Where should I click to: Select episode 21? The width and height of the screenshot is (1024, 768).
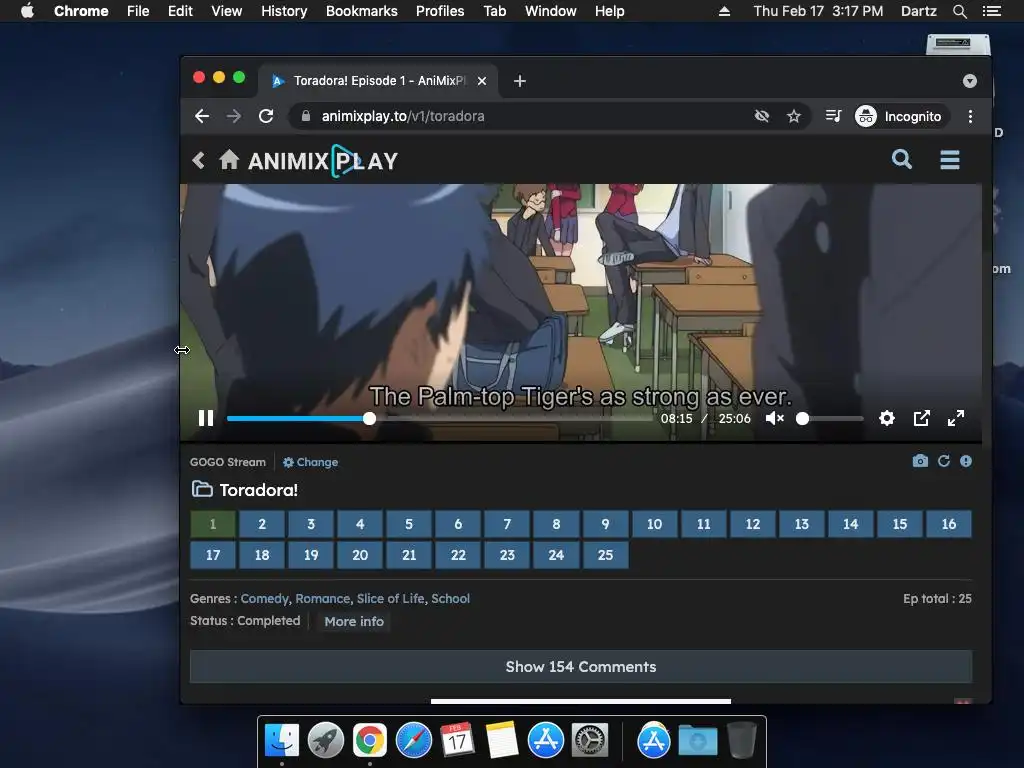pyautogui.click(x=409, y=554)
